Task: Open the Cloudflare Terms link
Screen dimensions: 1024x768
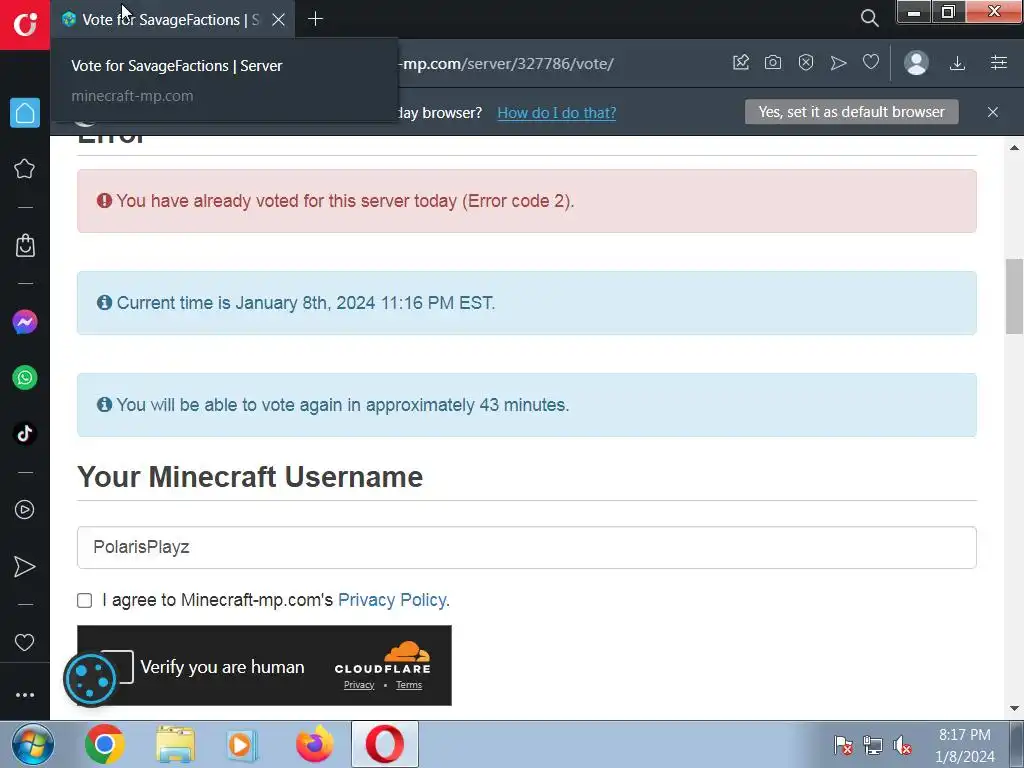Action: coord(409,684)
